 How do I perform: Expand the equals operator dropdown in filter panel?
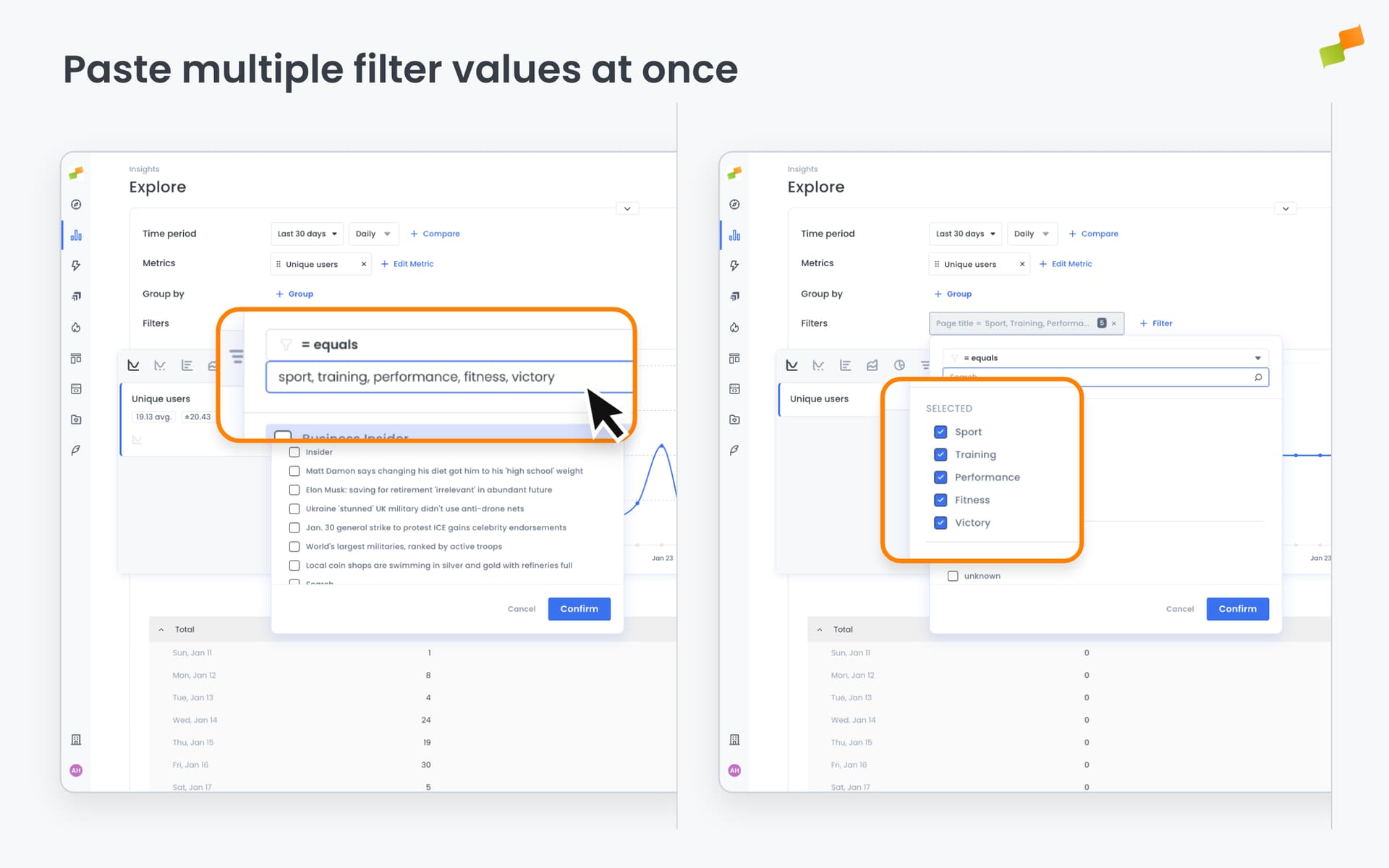pos(1257,357)
